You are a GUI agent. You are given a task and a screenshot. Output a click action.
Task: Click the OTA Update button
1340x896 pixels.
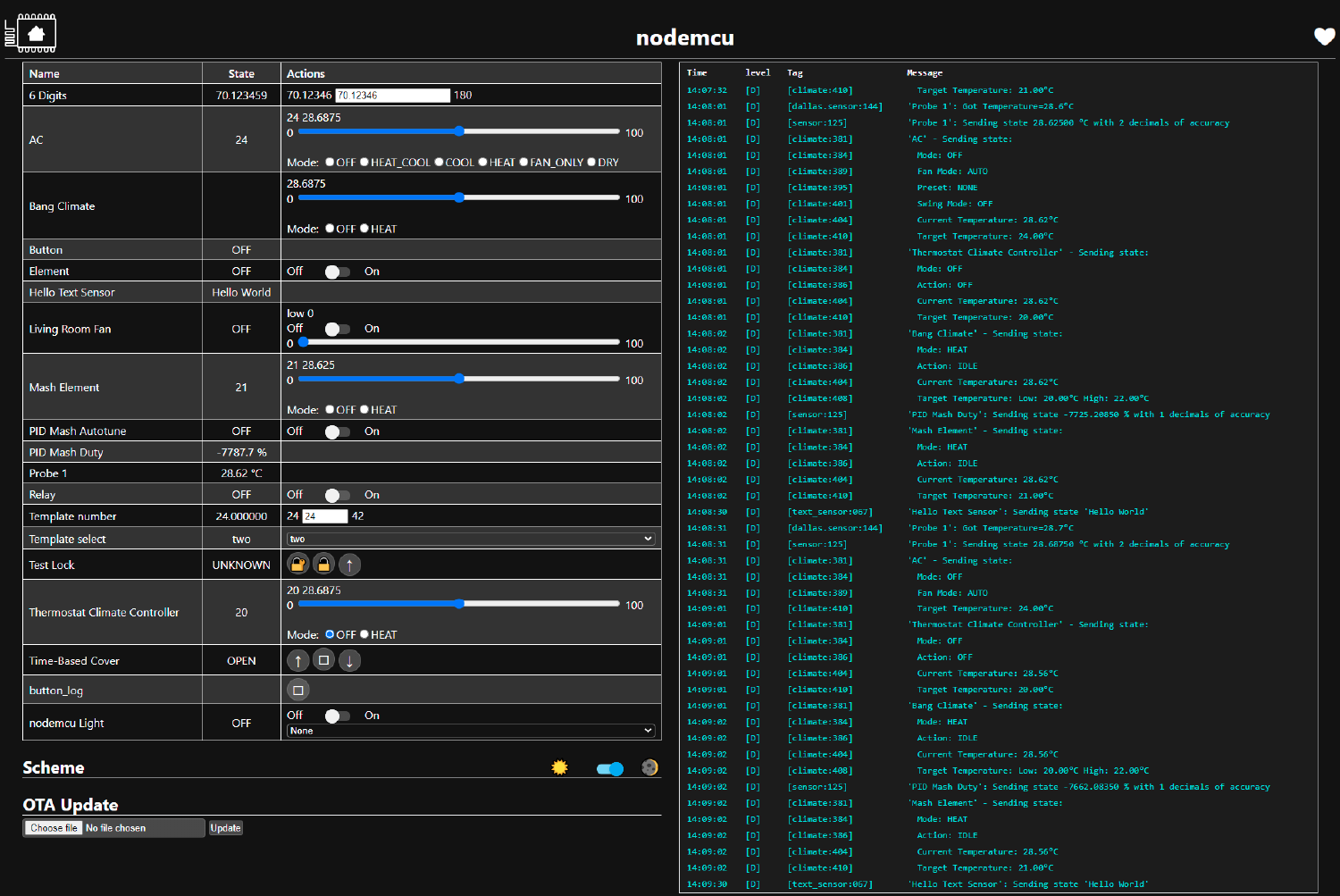(225, 827)
